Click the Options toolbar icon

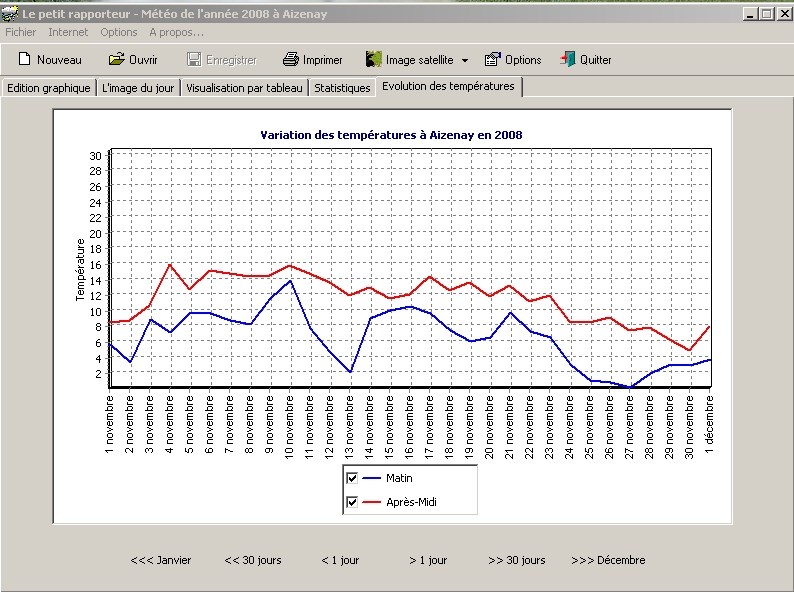[x=493, y=60]
